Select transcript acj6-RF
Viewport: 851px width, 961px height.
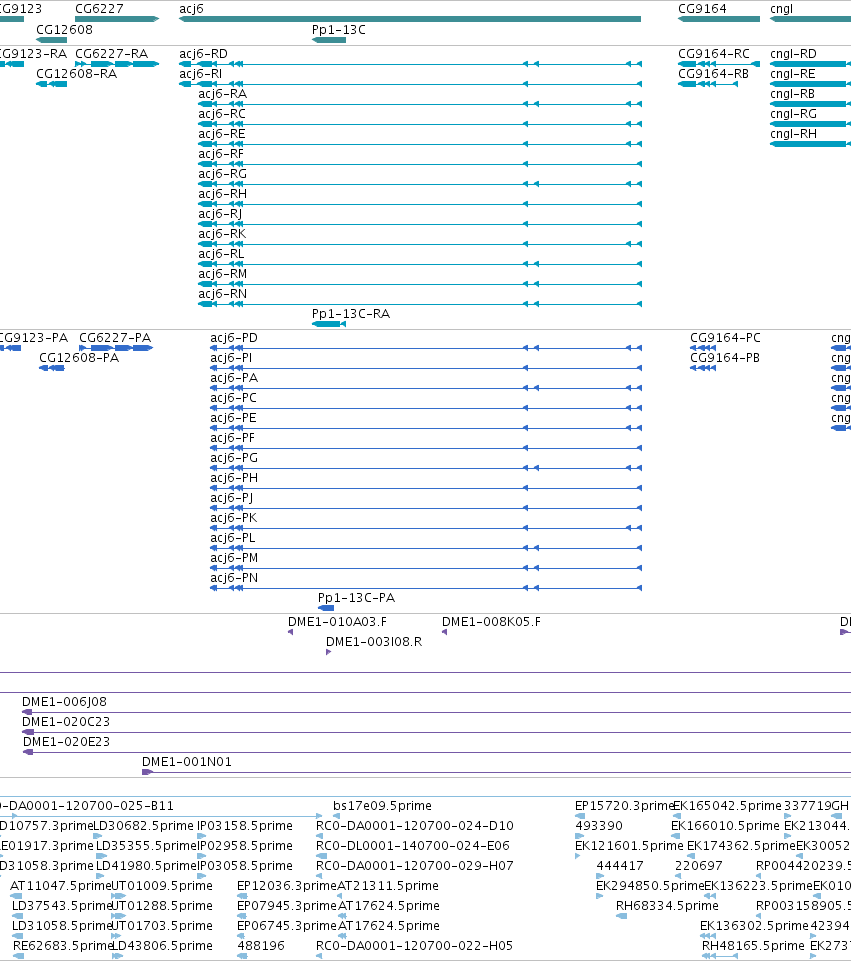[221, 154]
